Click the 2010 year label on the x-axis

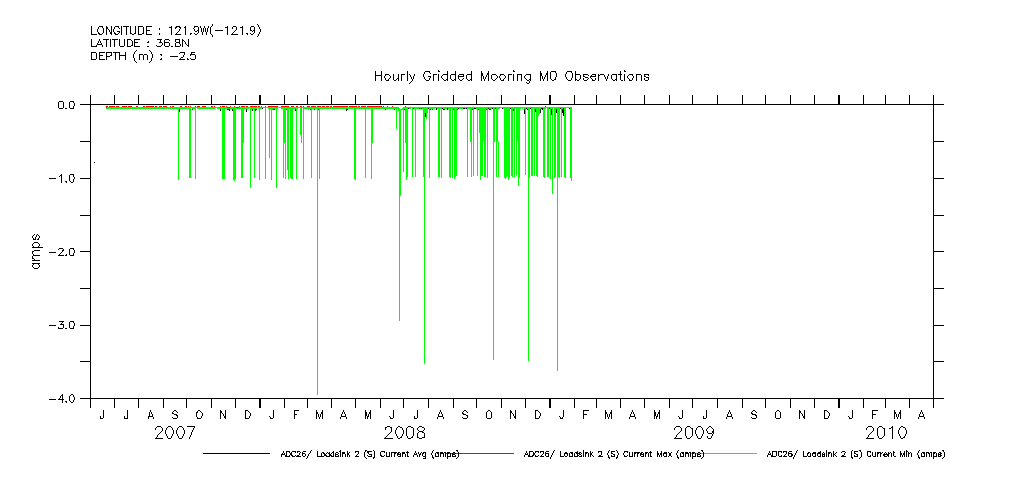[886, 433]
